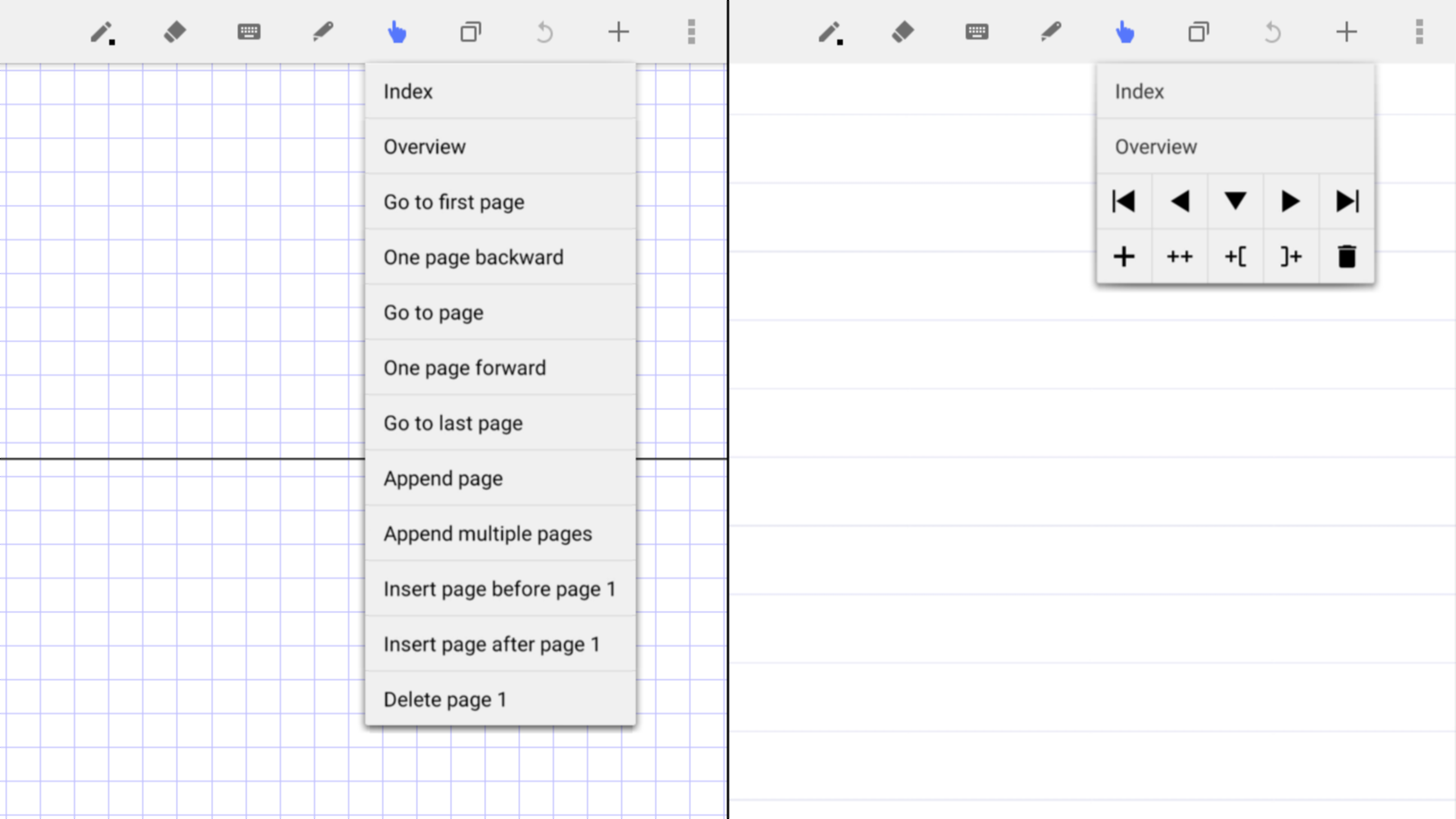Activate the finger navigation tool
This screenshot has height=819, width=1456.
click(x=397, y=32)
